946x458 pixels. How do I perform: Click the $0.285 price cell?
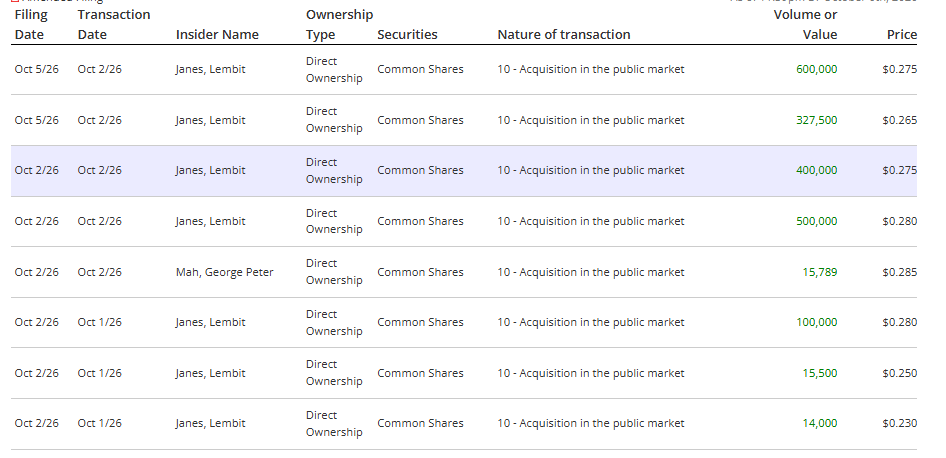coord(900,272)
